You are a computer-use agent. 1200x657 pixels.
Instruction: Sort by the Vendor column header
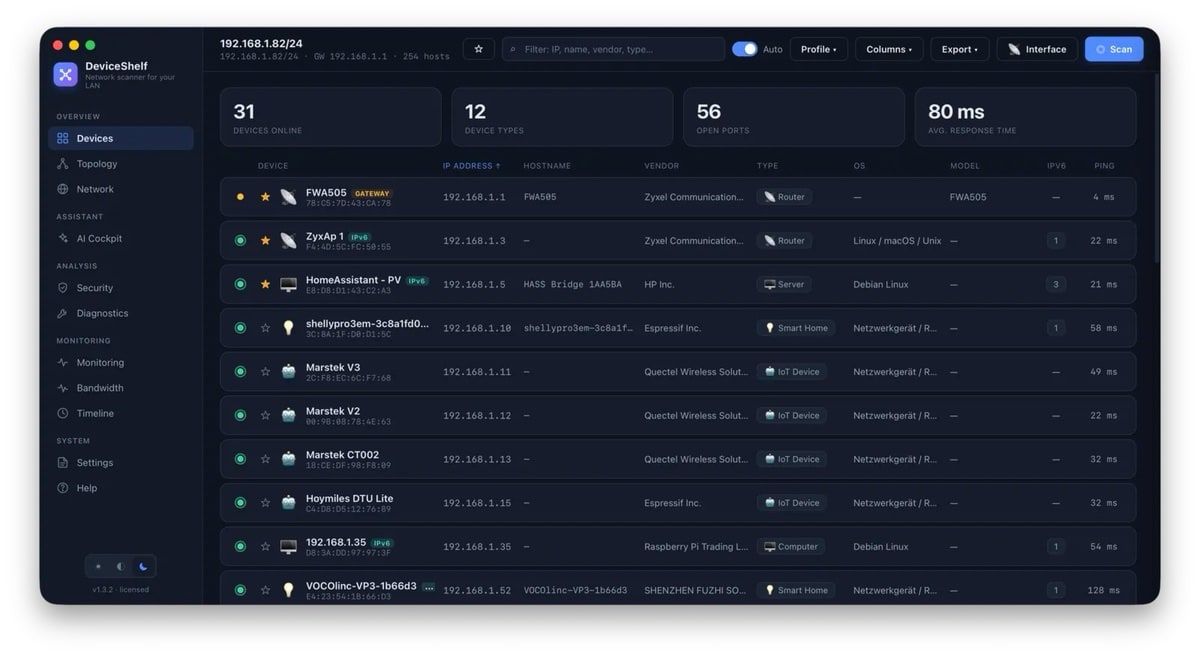661,166
